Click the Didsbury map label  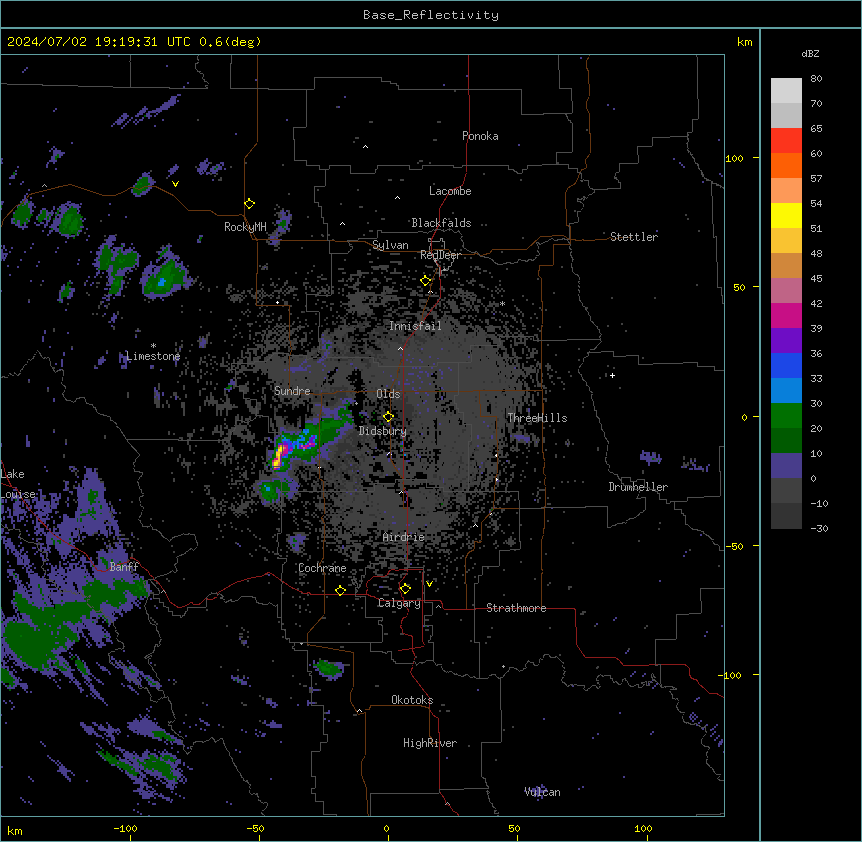pyautogui.click(x=383, y=431)
